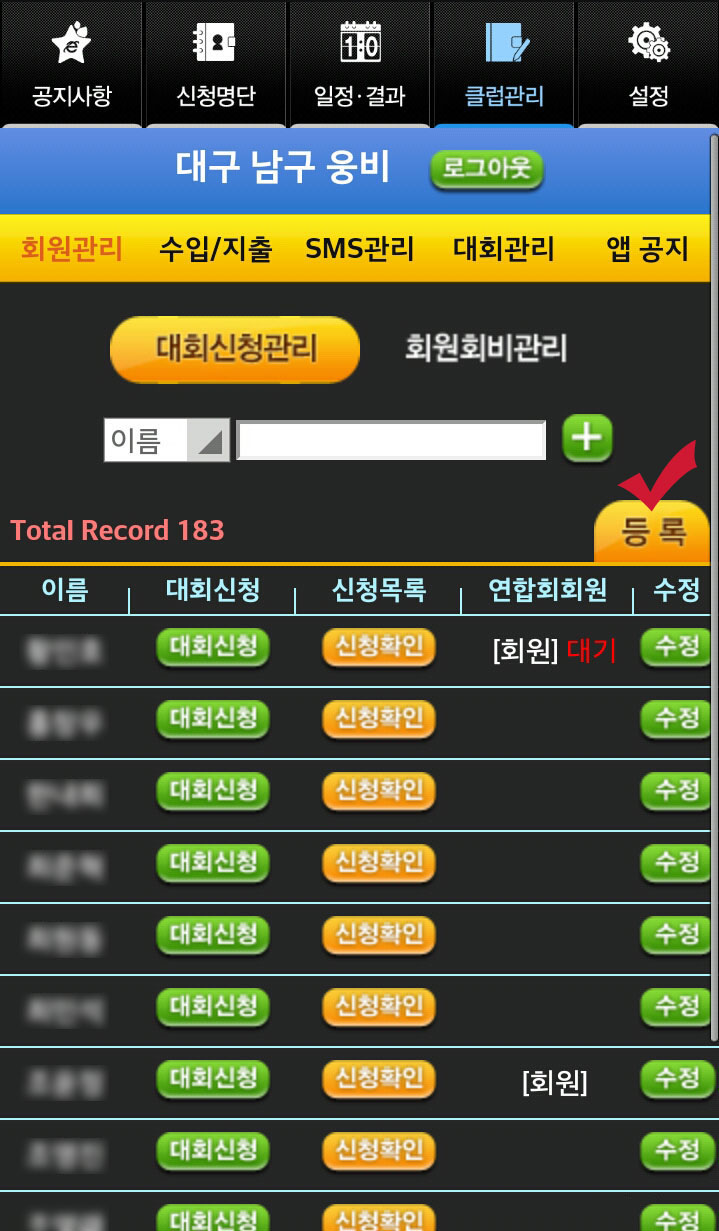Expand the 이름 search field dropdown
This screenshot has height=1231, width=719.
[x=167, y=440]
